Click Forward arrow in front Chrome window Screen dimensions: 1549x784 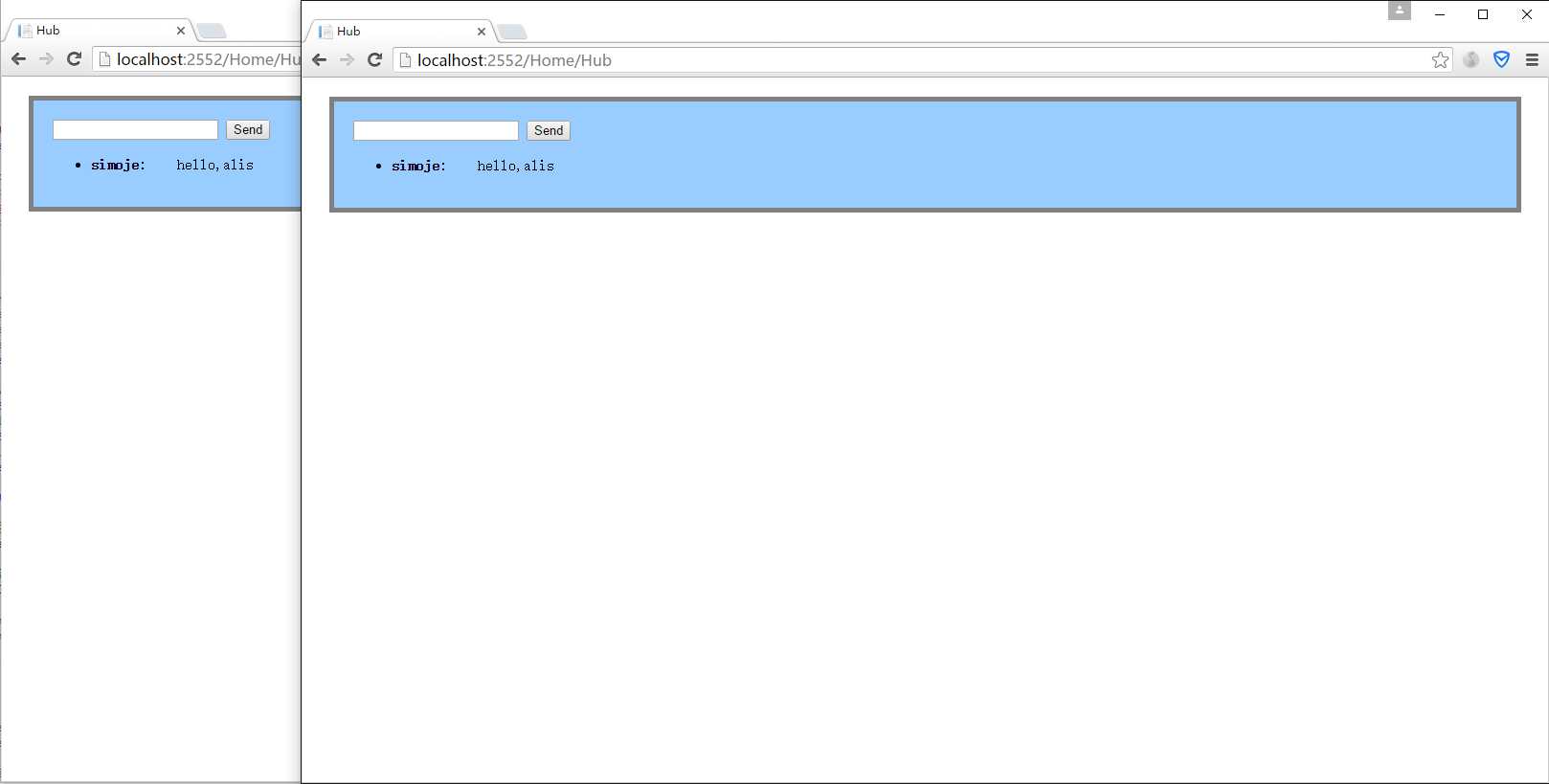(348, 60)
